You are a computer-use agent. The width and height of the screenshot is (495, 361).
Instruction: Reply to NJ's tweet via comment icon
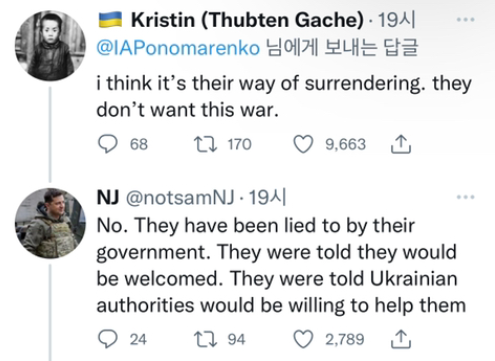pyautogui.click(x=107, y=339)
